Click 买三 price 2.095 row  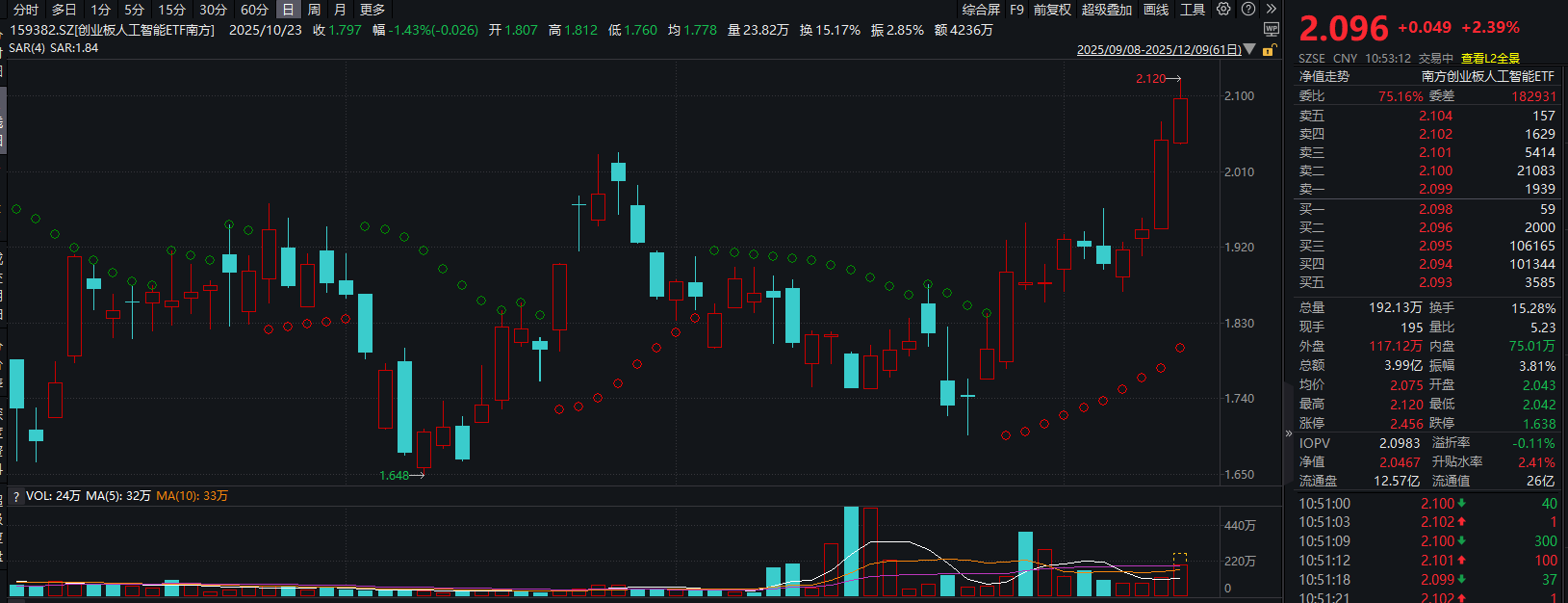pos(1427,246)
